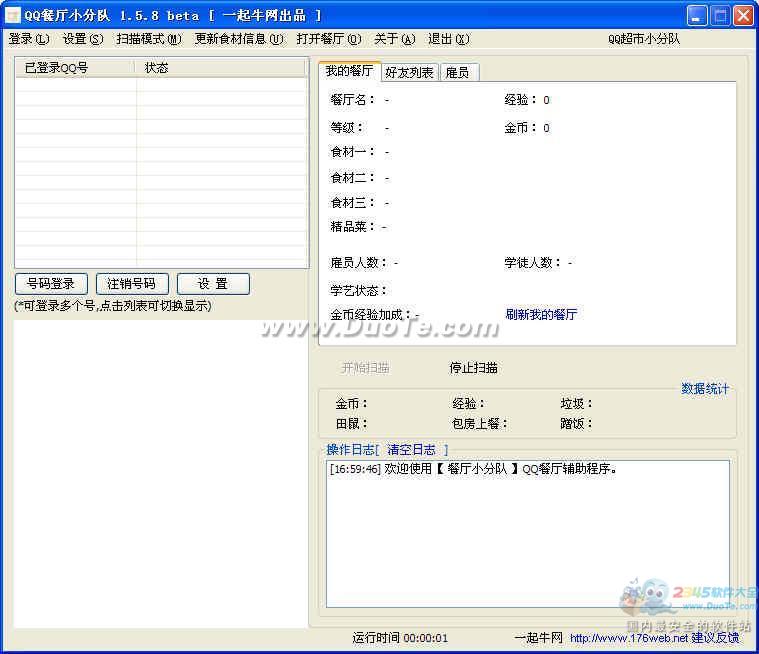Open the 打开餐厅(O) menu
Screen dimensions: 759x654
[x=329, y=39]
